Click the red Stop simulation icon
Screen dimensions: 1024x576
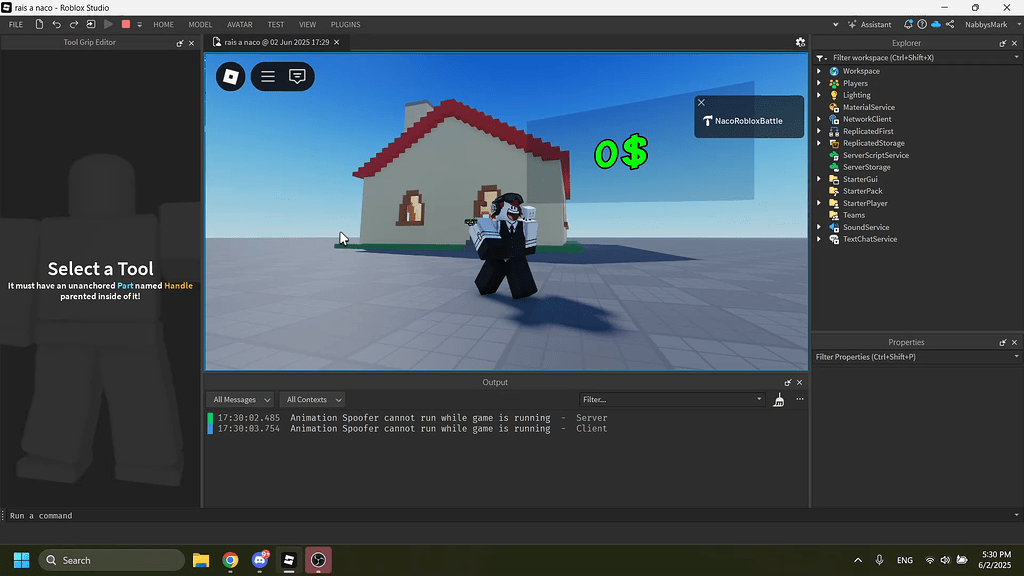(125, 24)
